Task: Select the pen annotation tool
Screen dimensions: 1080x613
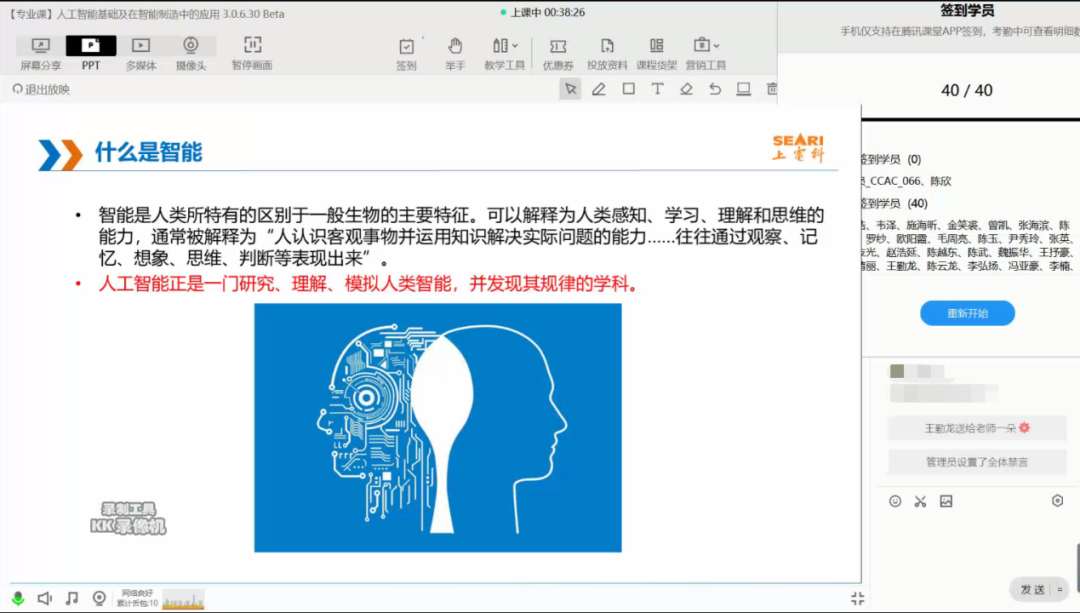Action: (x=599, y=89)
